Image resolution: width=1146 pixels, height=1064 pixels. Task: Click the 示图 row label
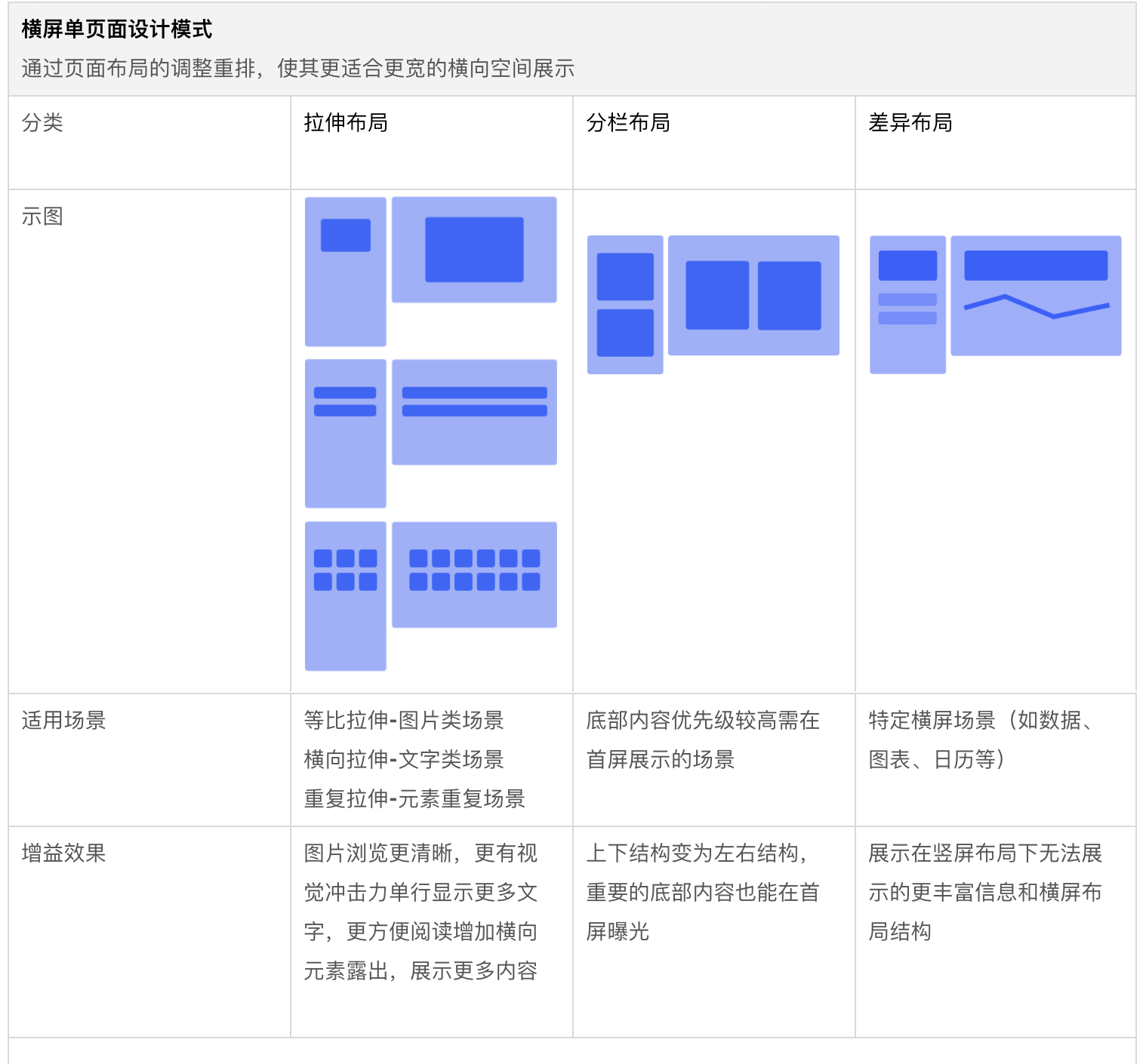(42, 217)
